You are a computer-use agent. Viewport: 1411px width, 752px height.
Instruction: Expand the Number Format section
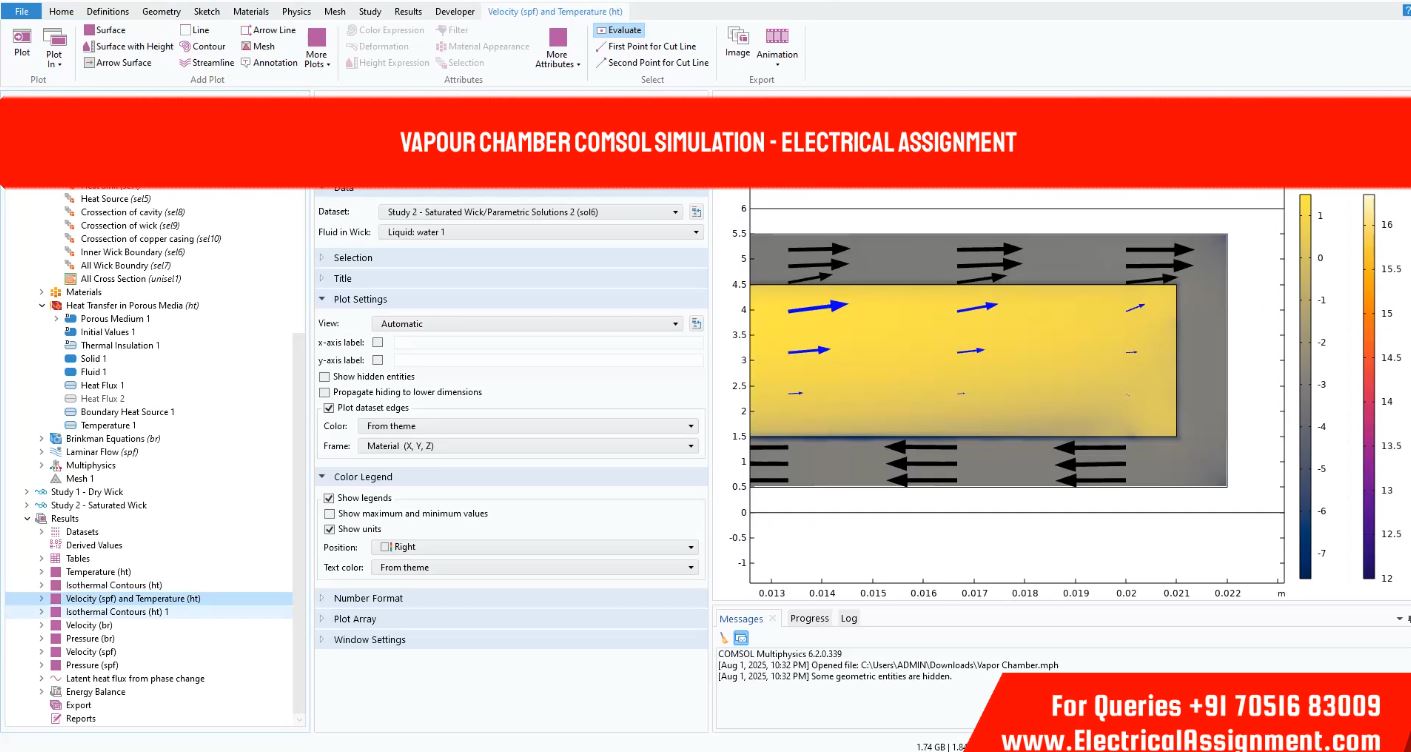(368, 598)
